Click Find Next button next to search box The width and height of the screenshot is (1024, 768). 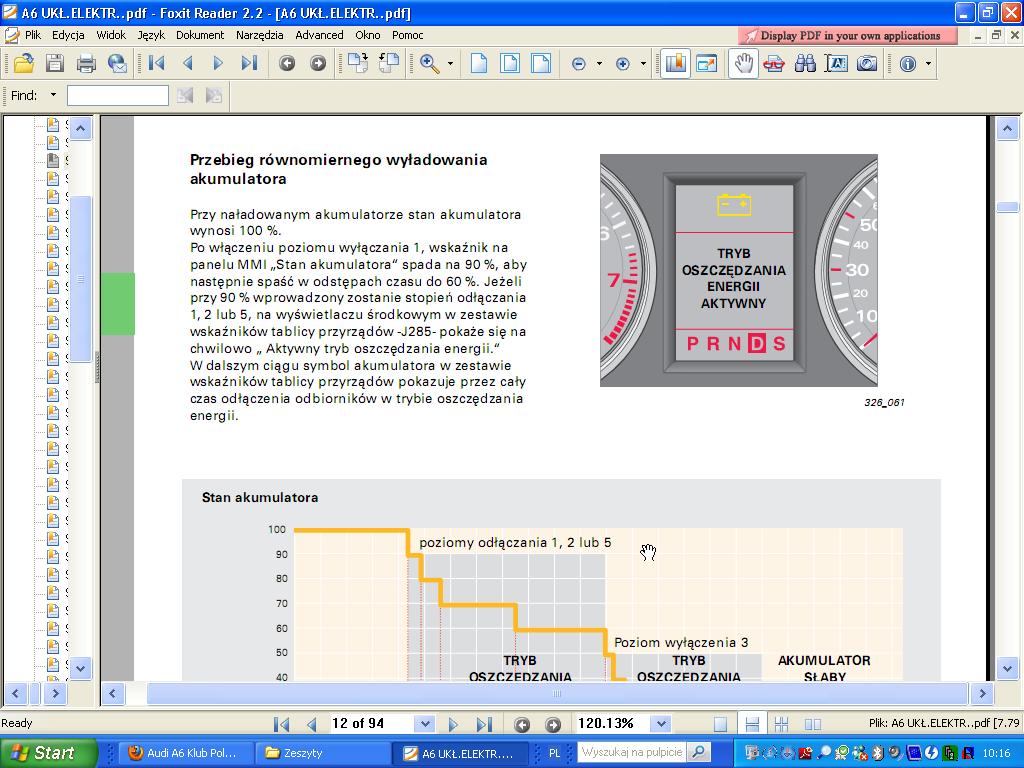click(214, 95)
